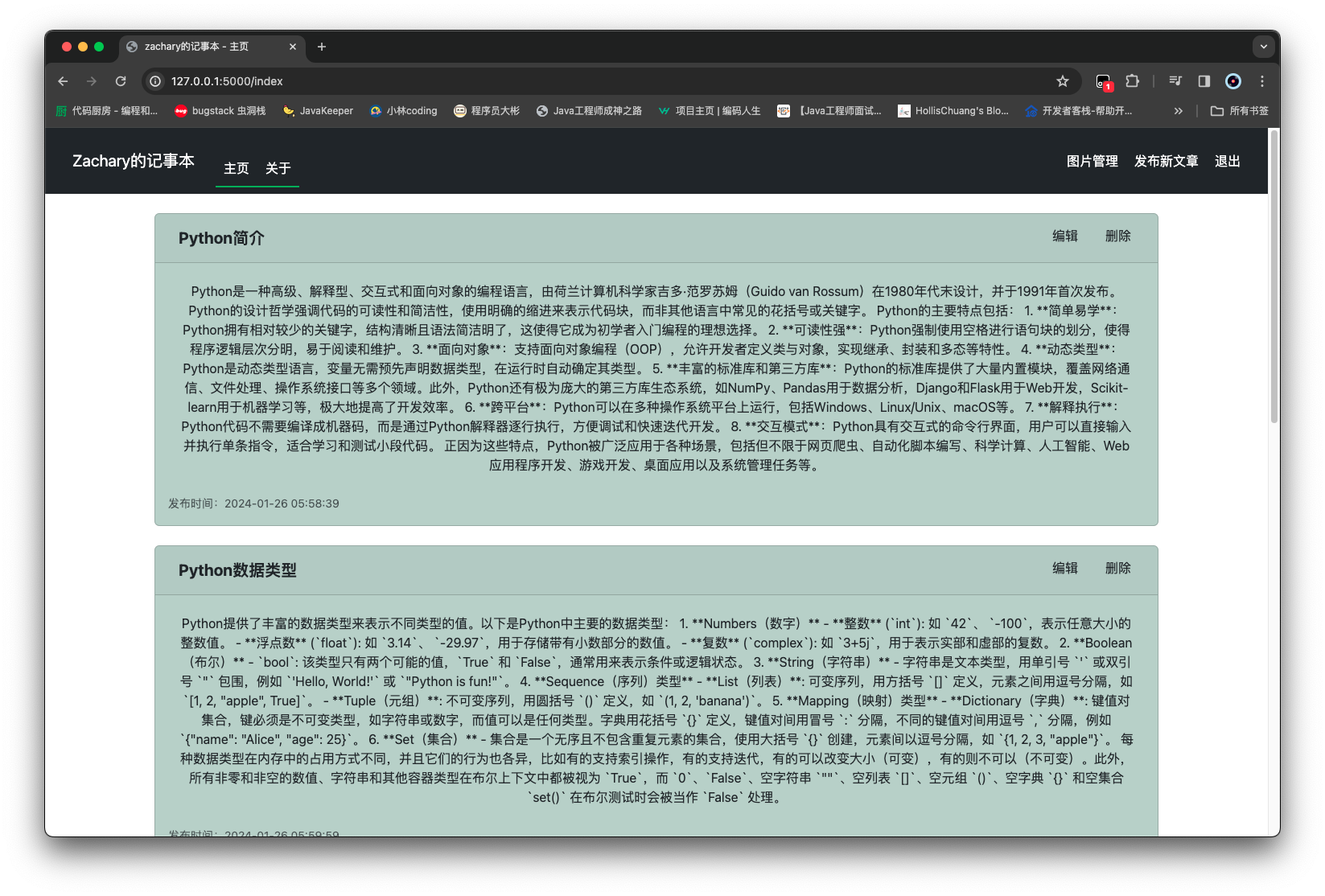Screen dimensions: 1325x896
Task: Edit the Python简介 article
Action: (x=1065, y=236)
